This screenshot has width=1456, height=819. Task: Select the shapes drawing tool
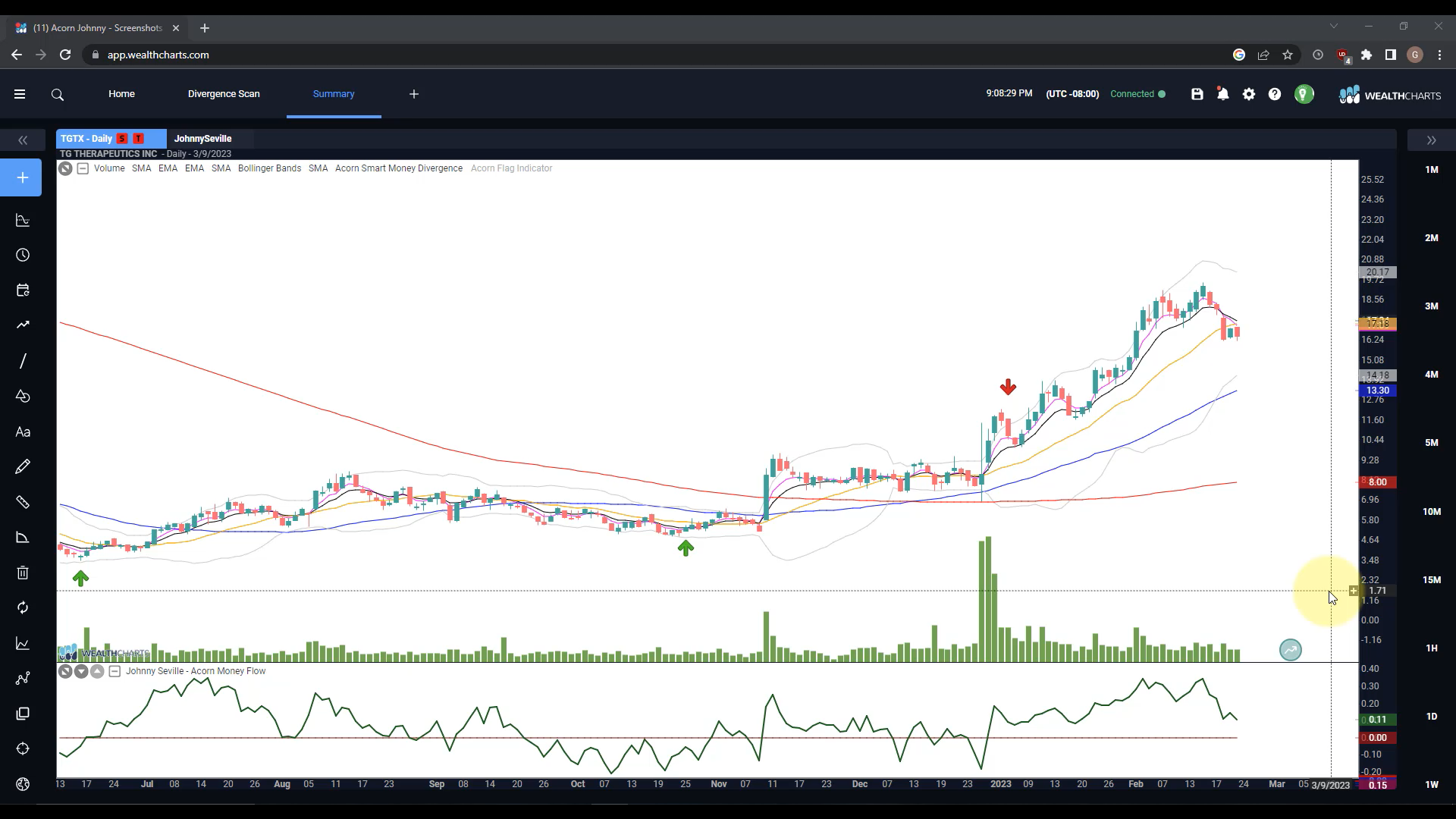(x=23, y=396)
